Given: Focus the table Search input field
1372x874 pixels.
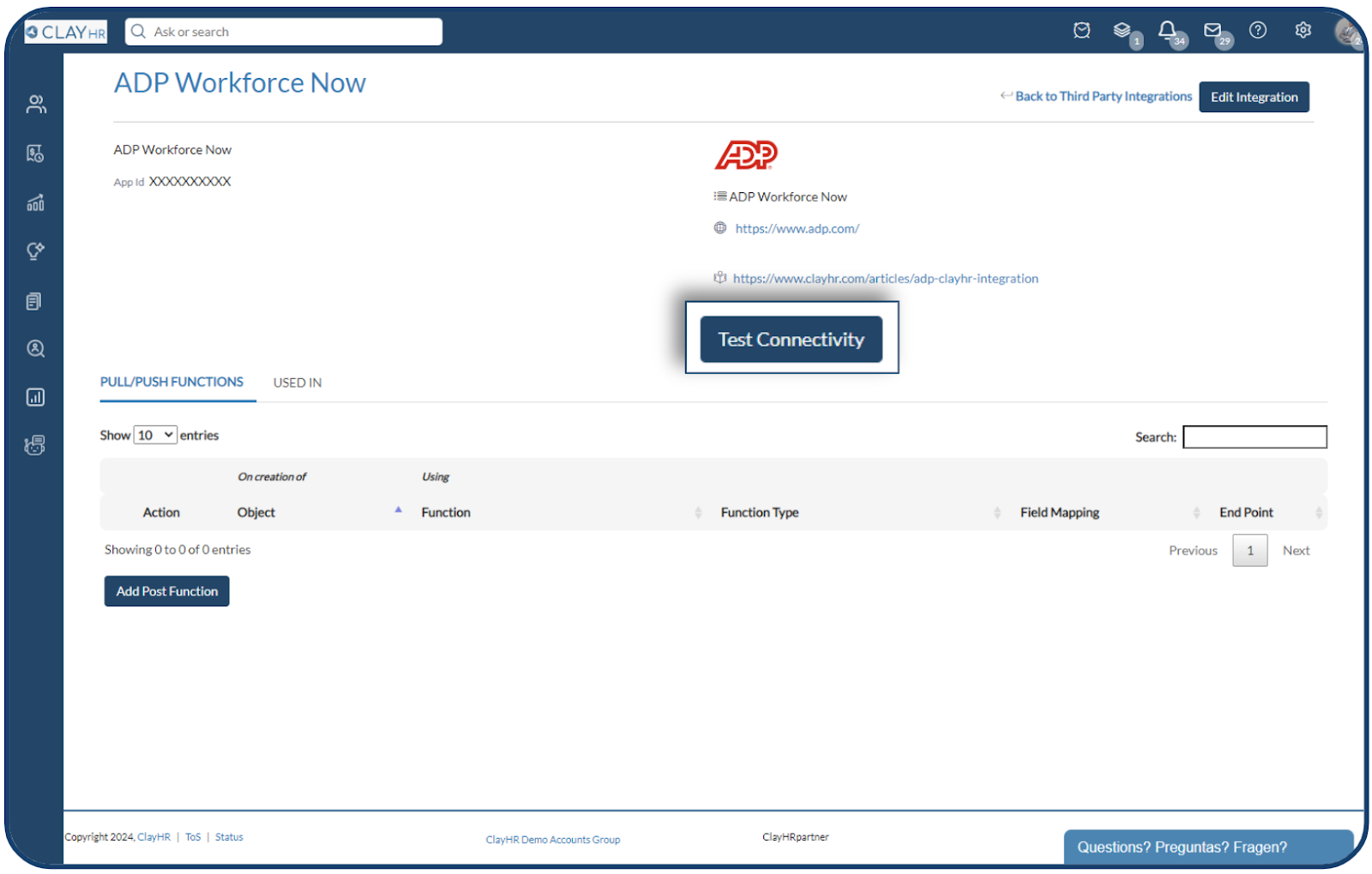Looking at the screenshot, I should pos(1255,437).
